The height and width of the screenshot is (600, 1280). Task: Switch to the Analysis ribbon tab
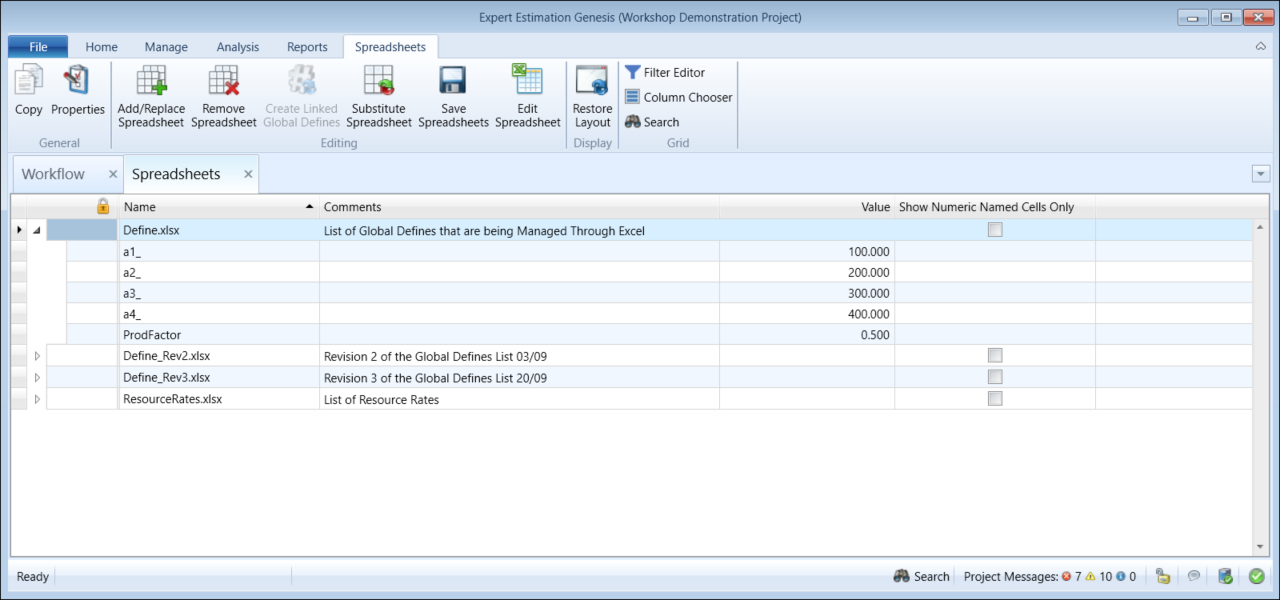click(x=237, y=47)
